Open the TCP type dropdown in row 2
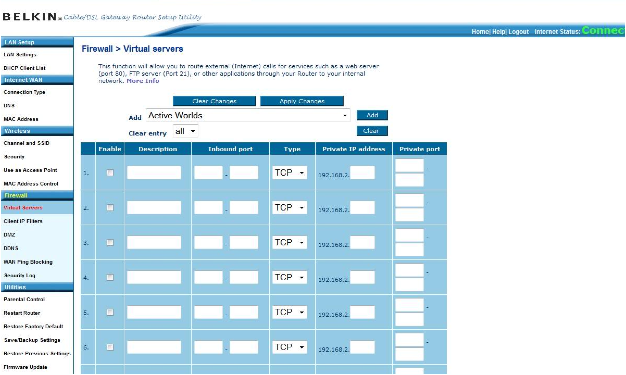Screen dimensions: 626x375 pyautogui.click(x=289, y=208)
